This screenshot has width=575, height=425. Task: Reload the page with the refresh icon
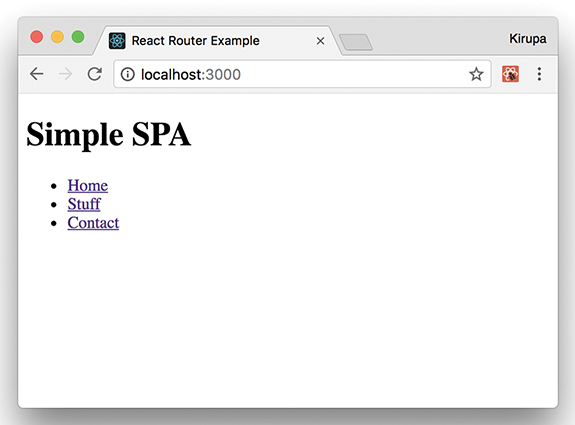click(95, 74)
